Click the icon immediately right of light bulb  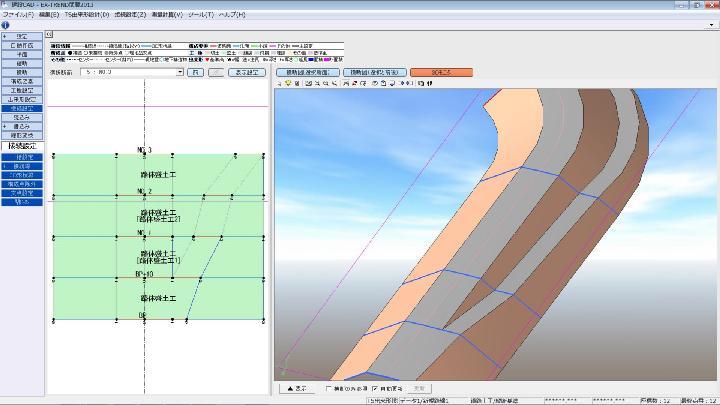tap(298, 83)
